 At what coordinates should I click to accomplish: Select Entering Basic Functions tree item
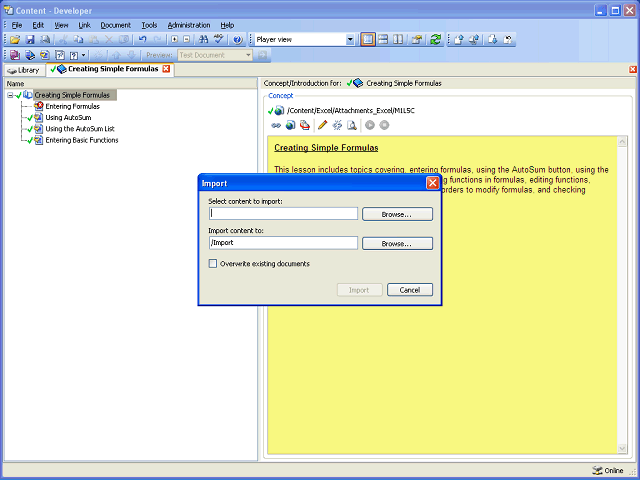pyautogui.click(x=82, y=140)
